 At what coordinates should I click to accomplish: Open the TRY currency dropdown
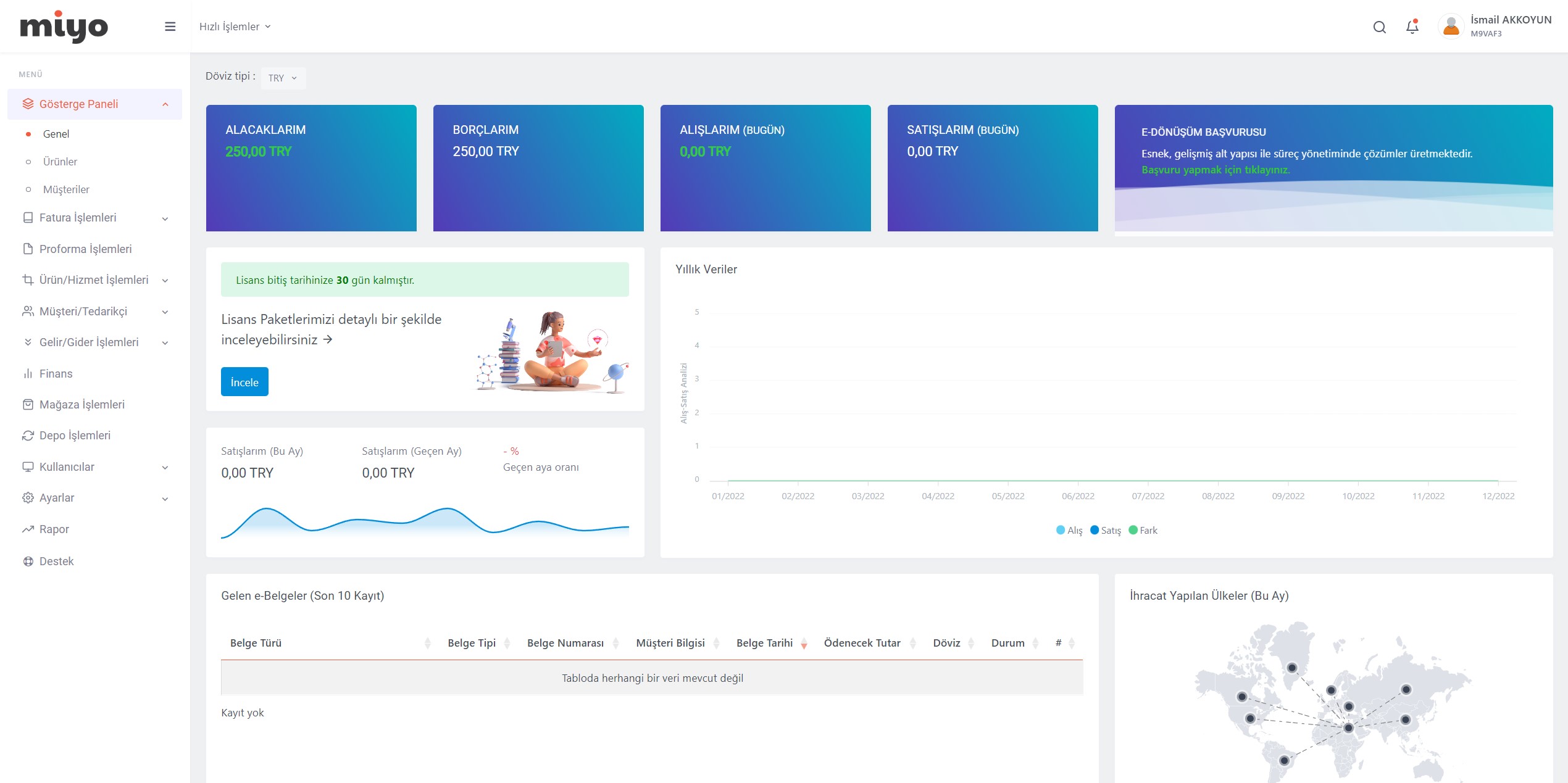click(283, 78)
